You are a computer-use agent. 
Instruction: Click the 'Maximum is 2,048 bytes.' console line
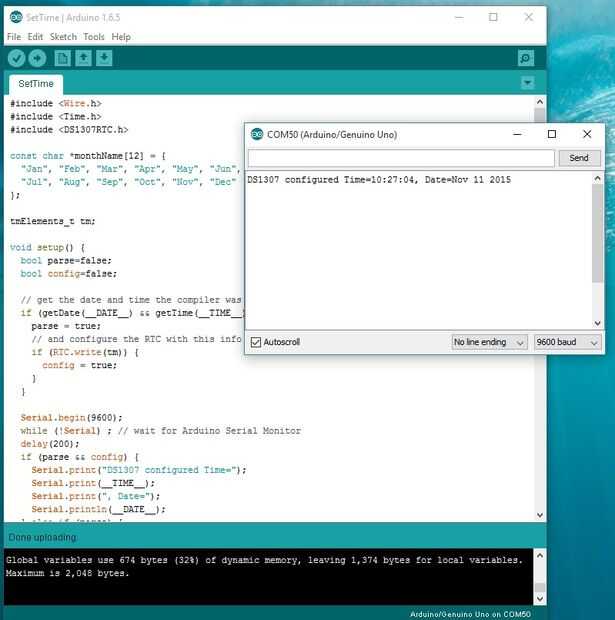pyautogui.click(x=67, y=573)
